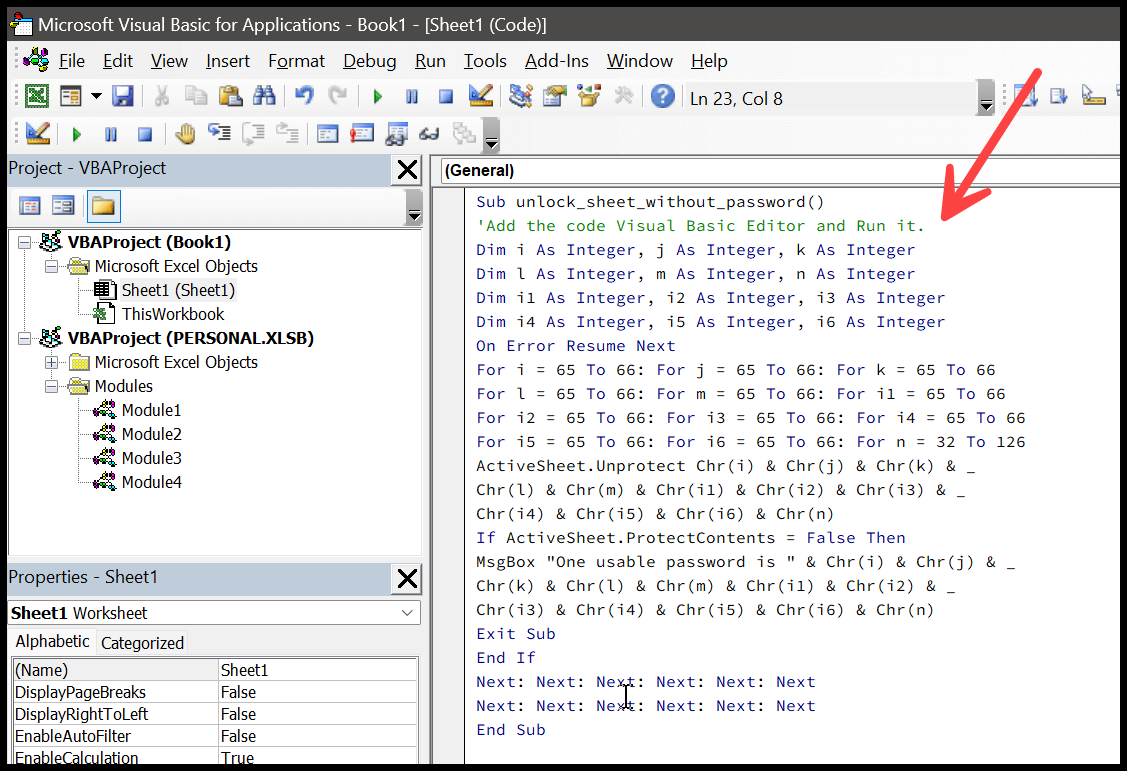Open the Insert menu

click(x=228, y=61)
